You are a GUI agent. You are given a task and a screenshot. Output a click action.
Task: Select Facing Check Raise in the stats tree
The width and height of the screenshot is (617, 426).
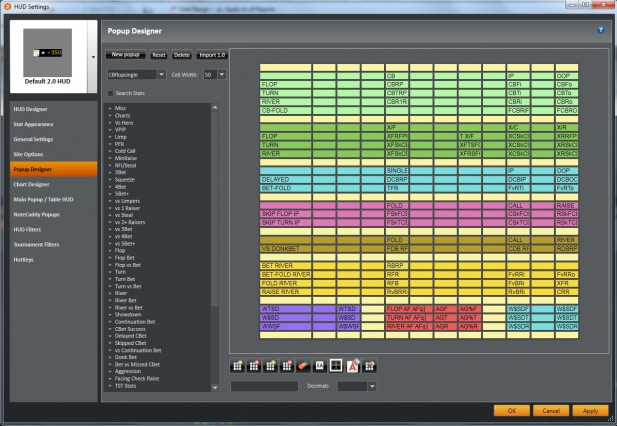point(137,378)
